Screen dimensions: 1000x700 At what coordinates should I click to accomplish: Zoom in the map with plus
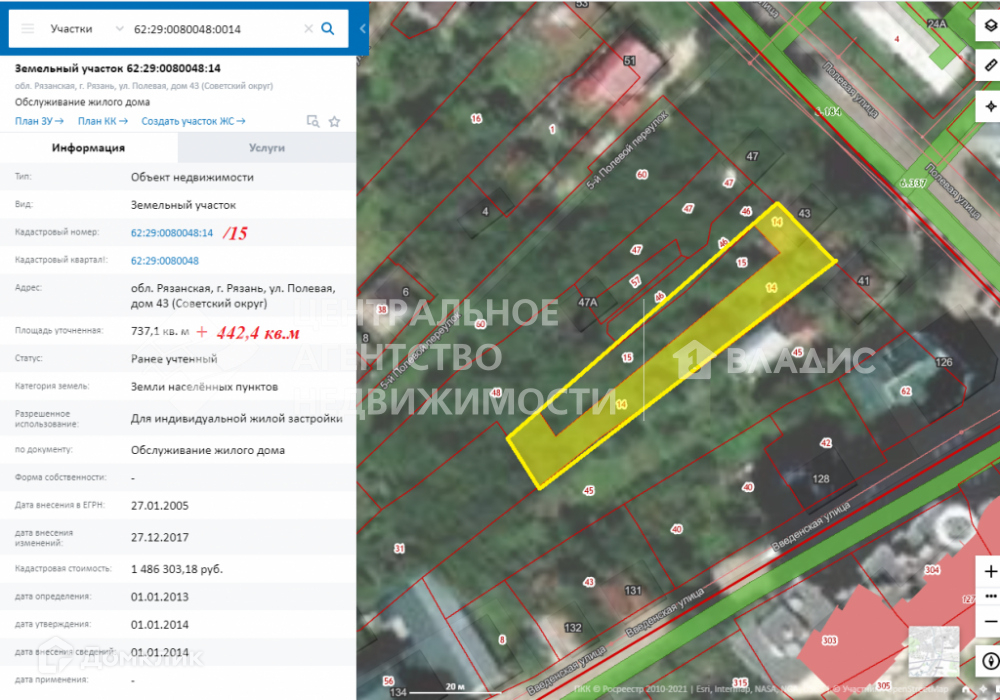pos(990,571)
